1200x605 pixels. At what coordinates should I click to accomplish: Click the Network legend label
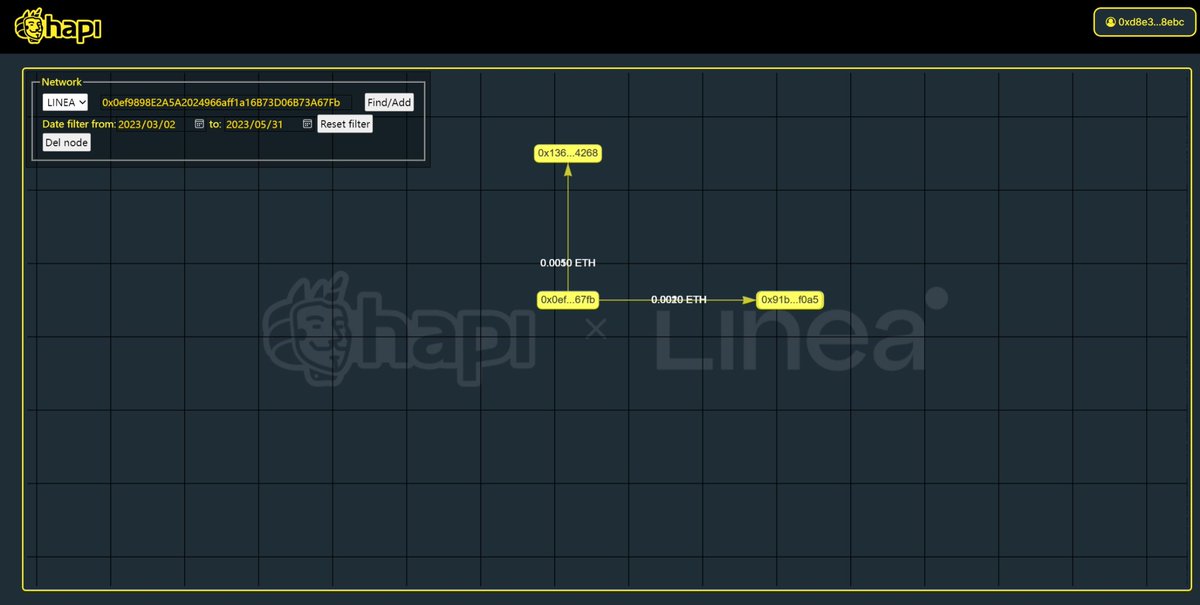62,82
